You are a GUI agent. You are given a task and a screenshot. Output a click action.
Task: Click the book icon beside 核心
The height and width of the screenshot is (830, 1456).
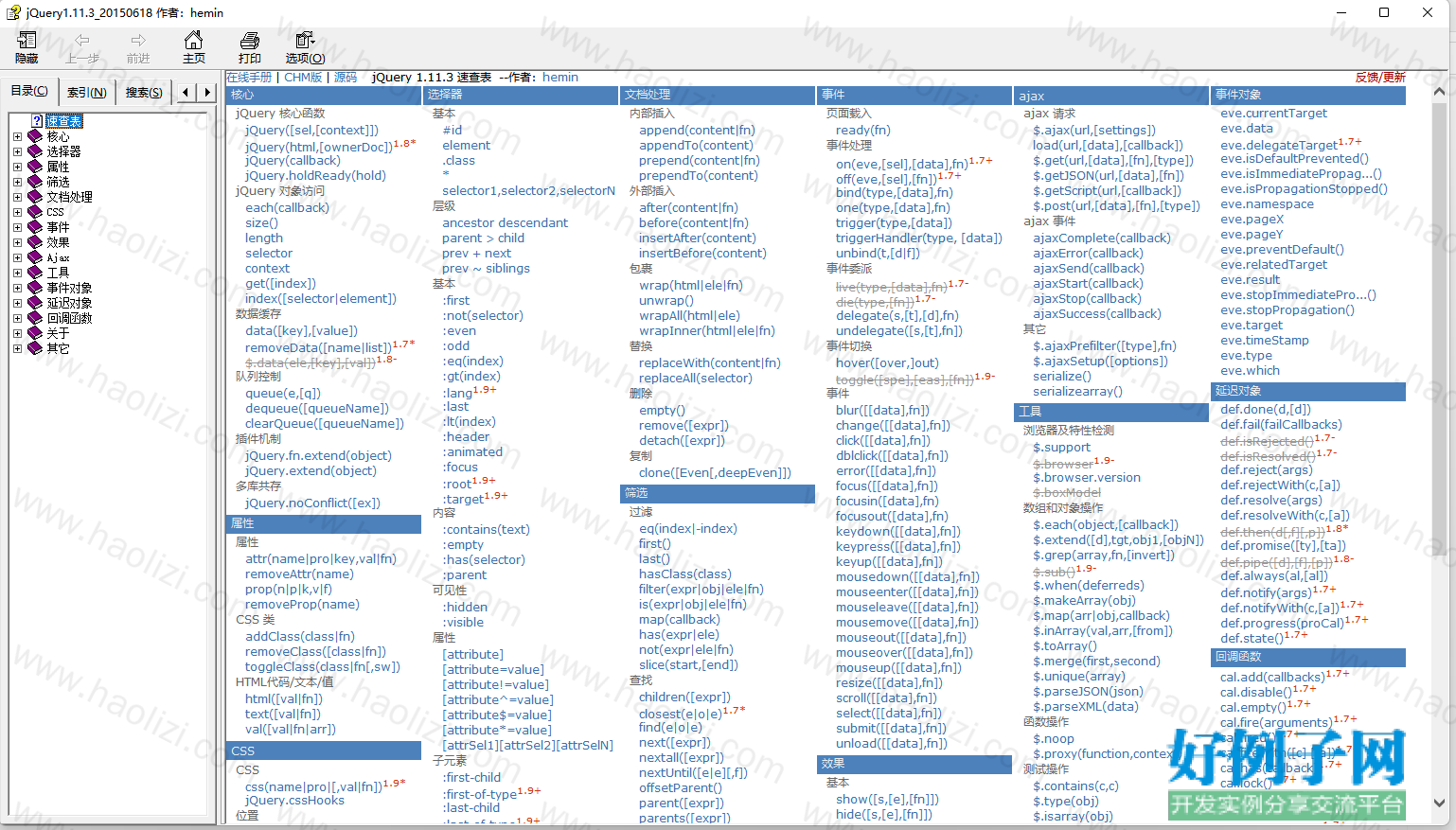point(36,136)
